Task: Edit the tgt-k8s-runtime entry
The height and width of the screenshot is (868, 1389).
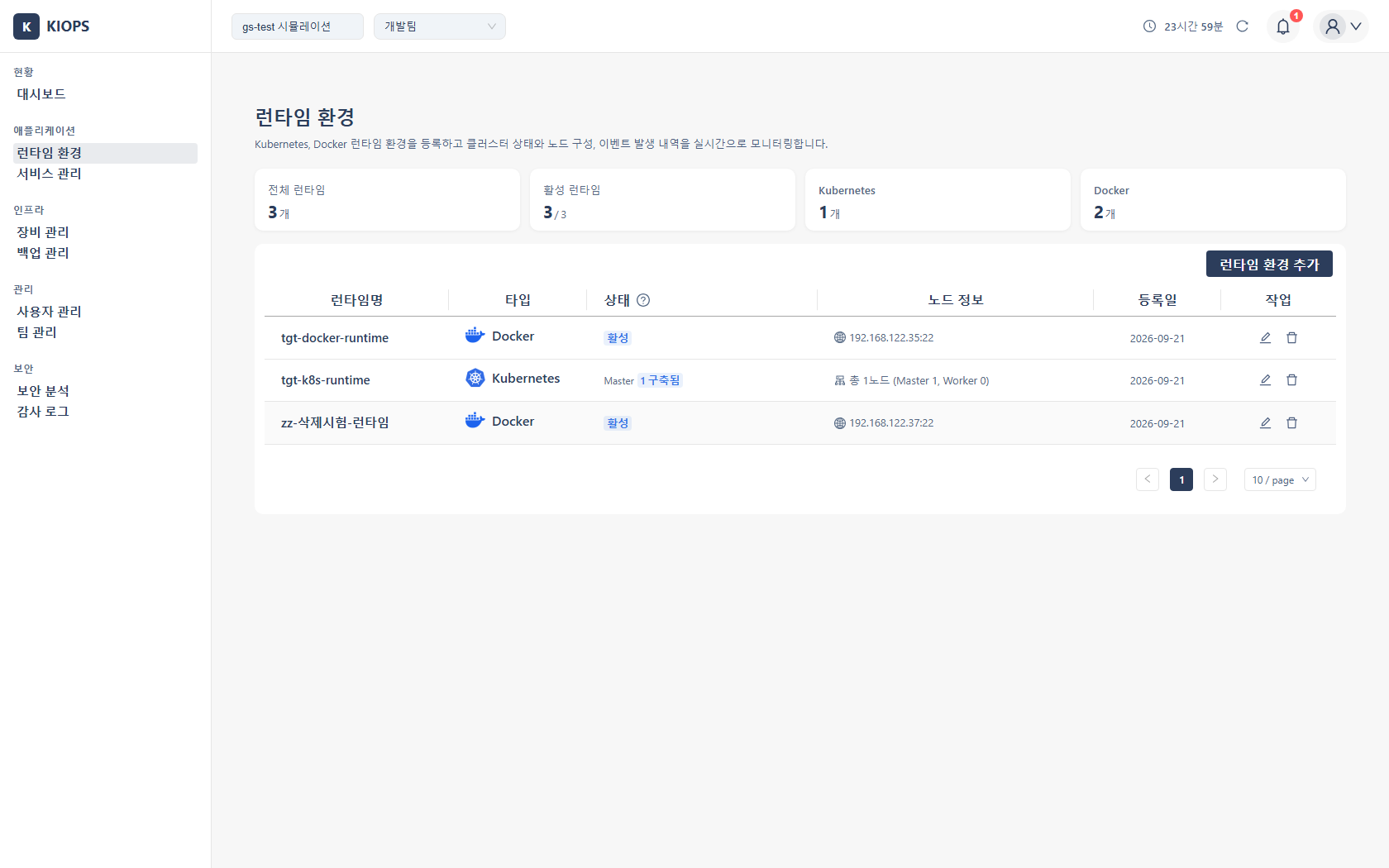Action: (x=1265, y=380)
